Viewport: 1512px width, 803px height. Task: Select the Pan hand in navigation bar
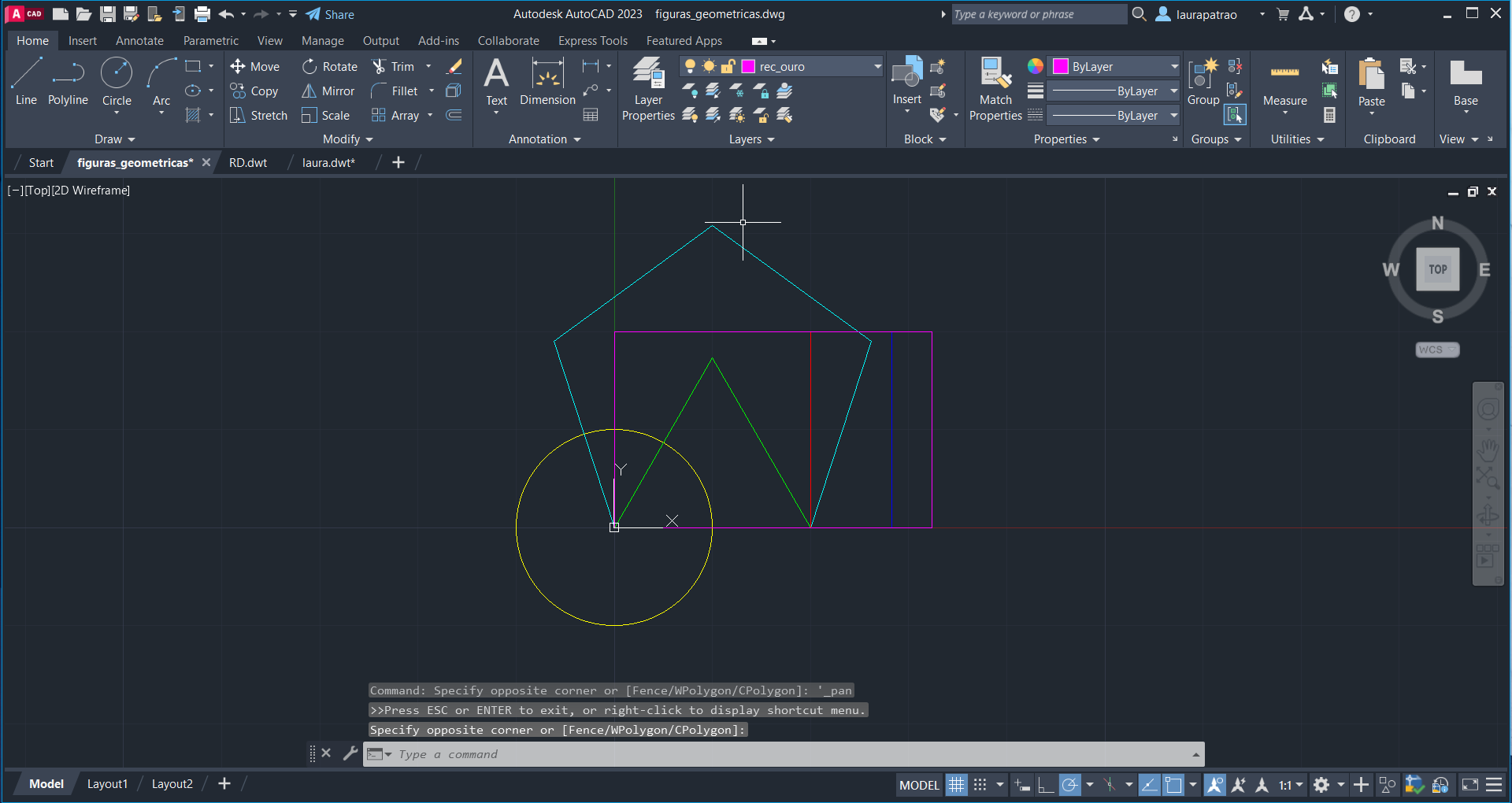pyautogui.click(x=1488, y=450)
